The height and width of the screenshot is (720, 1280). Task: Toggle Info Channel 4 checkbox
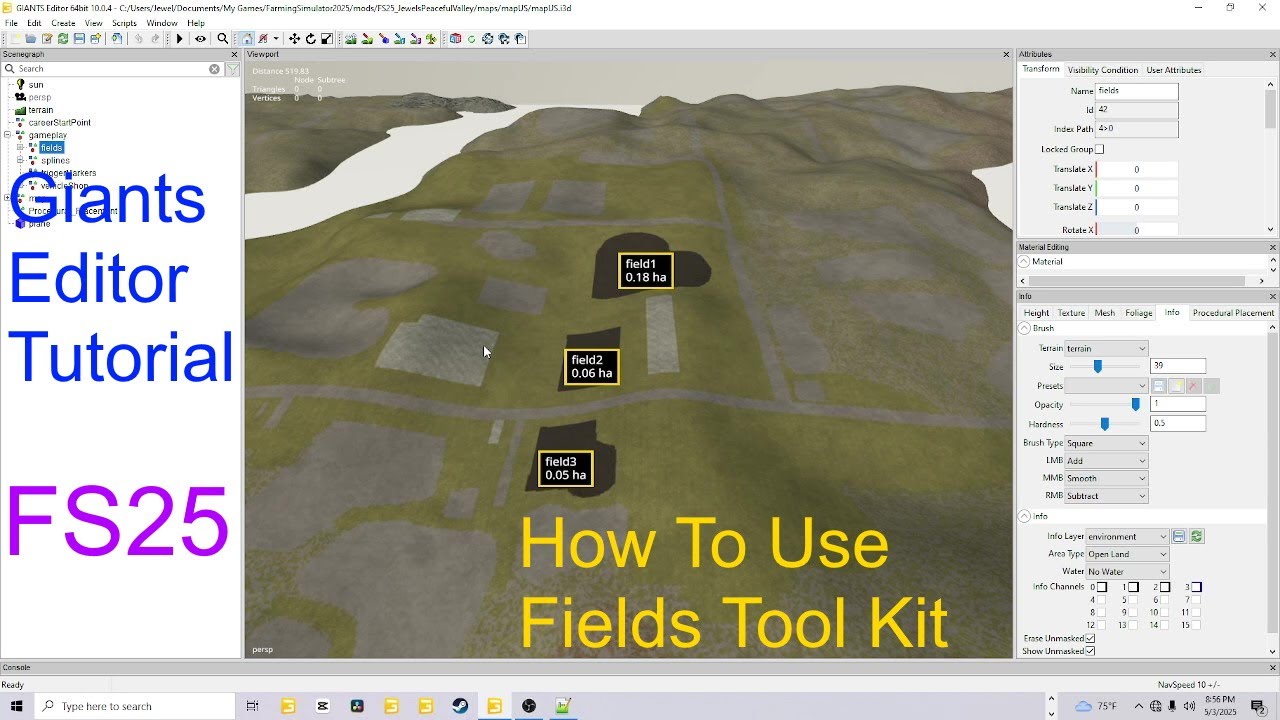tap(1102, 600)
